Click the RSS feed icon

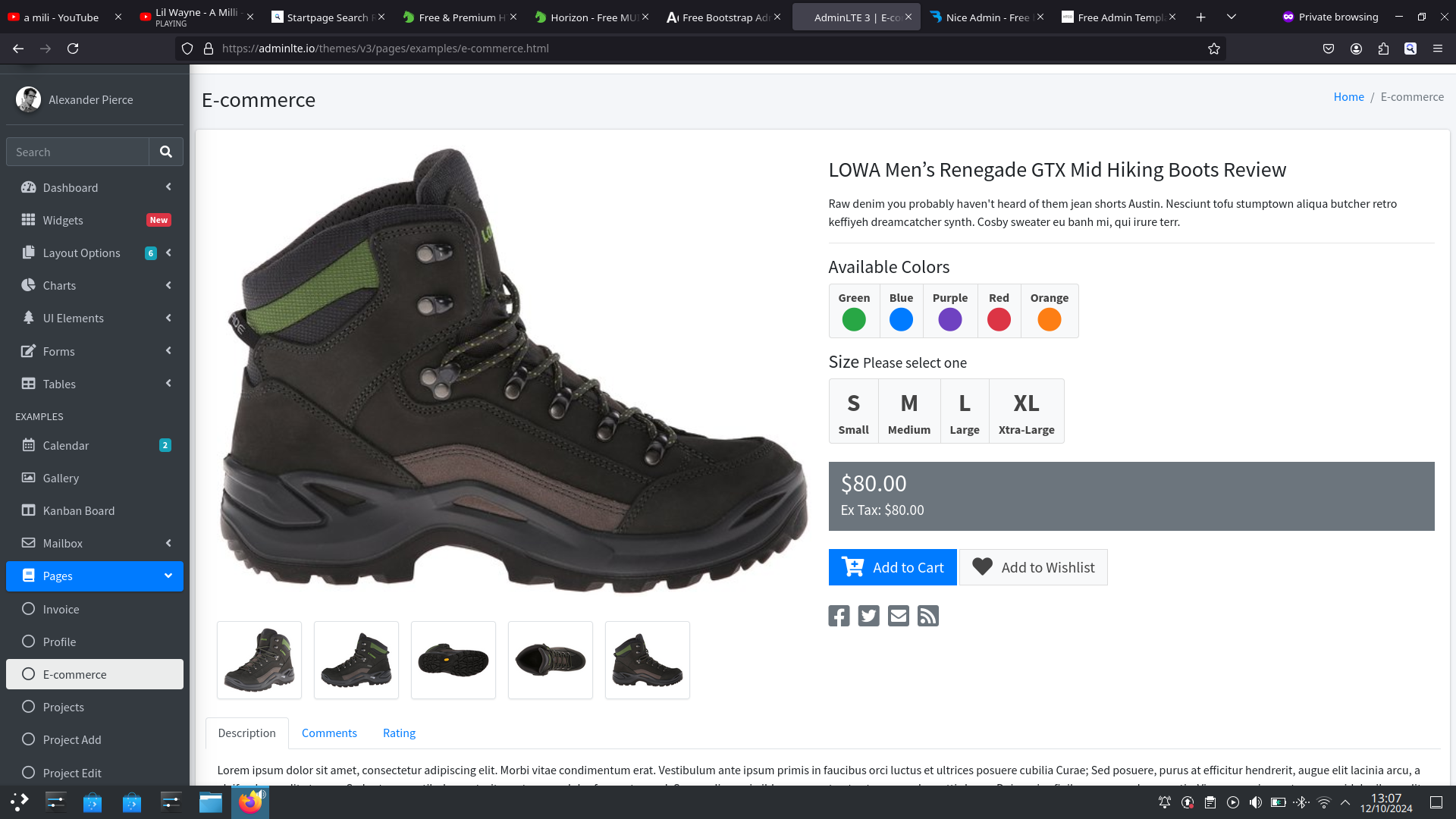(927, 616)
